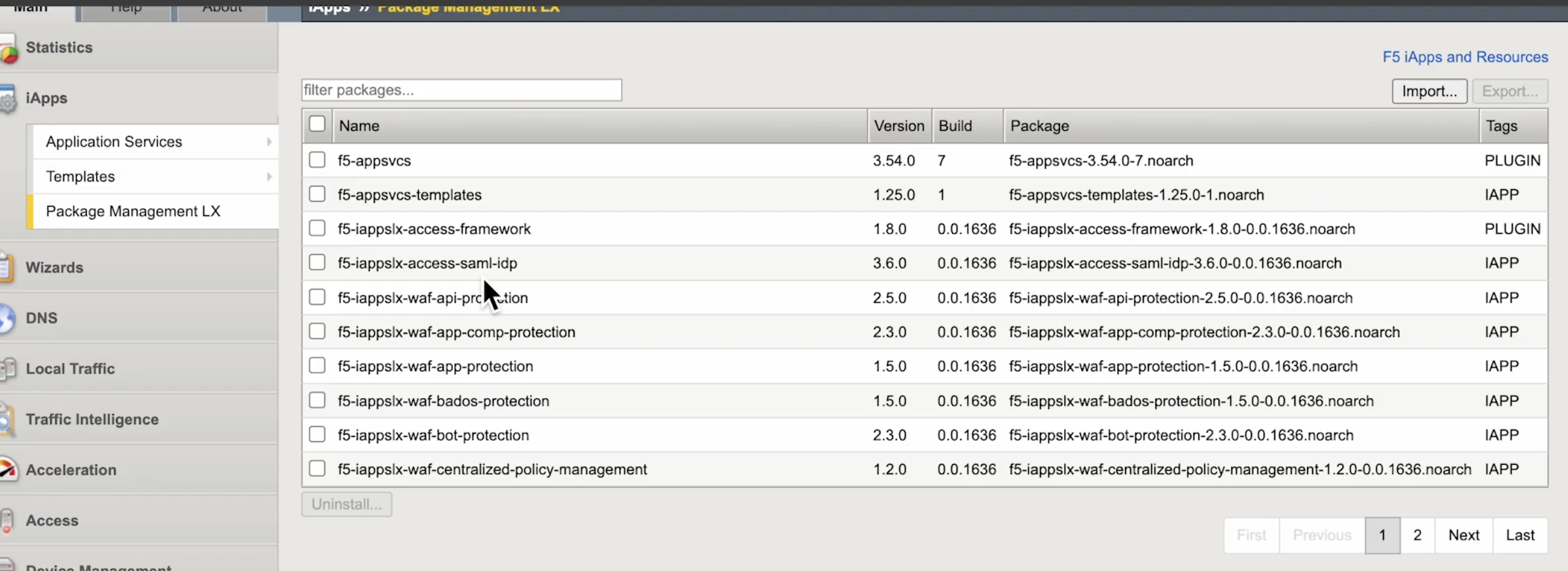Viewport: 1568px width, 571px height.
Task: Click f5-iappslx-waf-bados-protection name
Action: click(x=443, y=401)
